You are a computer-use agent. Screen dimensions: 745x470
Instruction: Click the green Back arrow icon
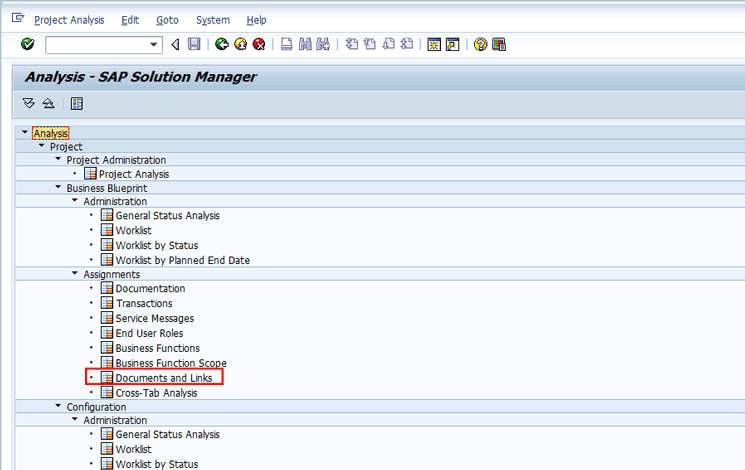point(222,44)
